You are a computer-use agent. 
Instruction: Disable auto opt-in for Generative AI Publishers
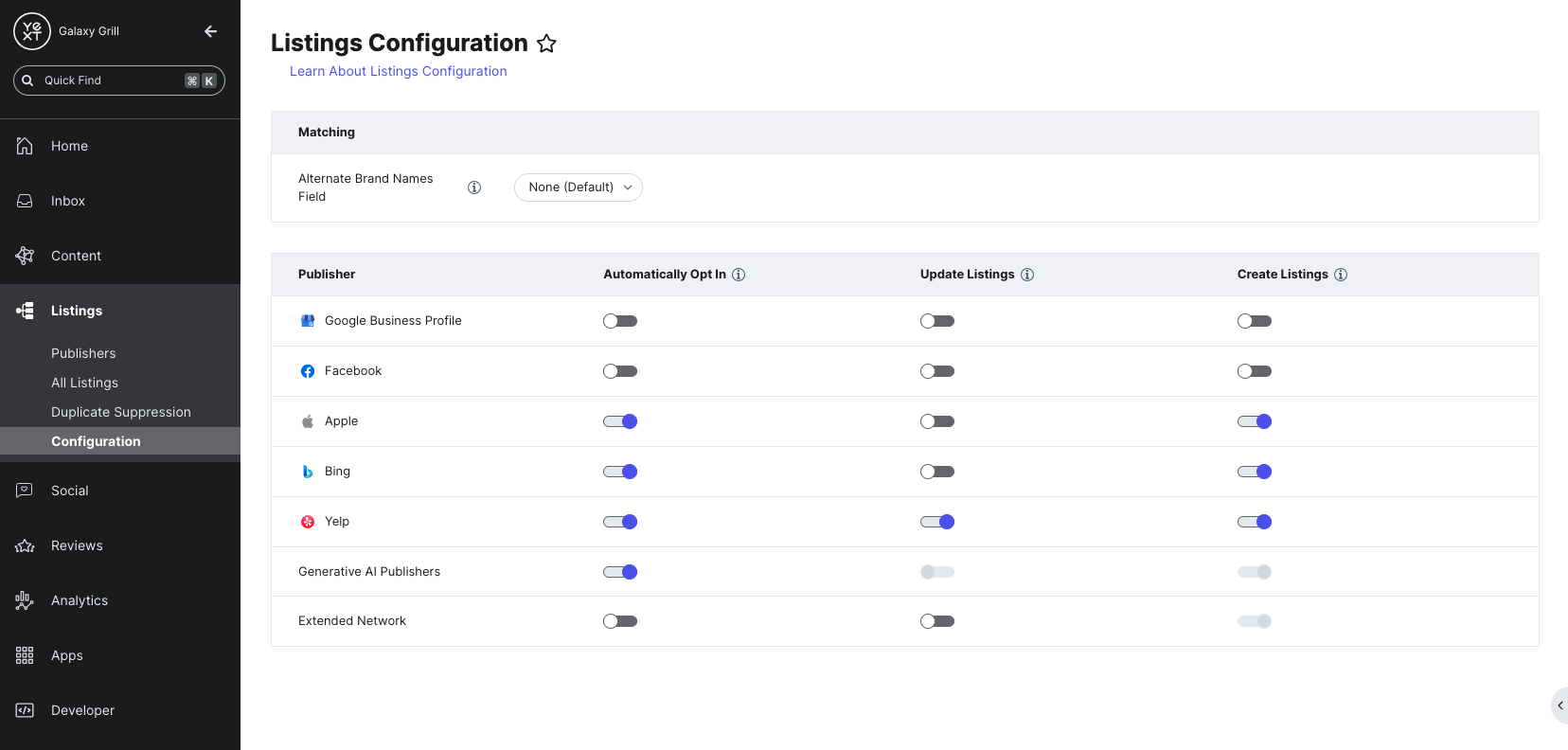(x=620, y=572)
